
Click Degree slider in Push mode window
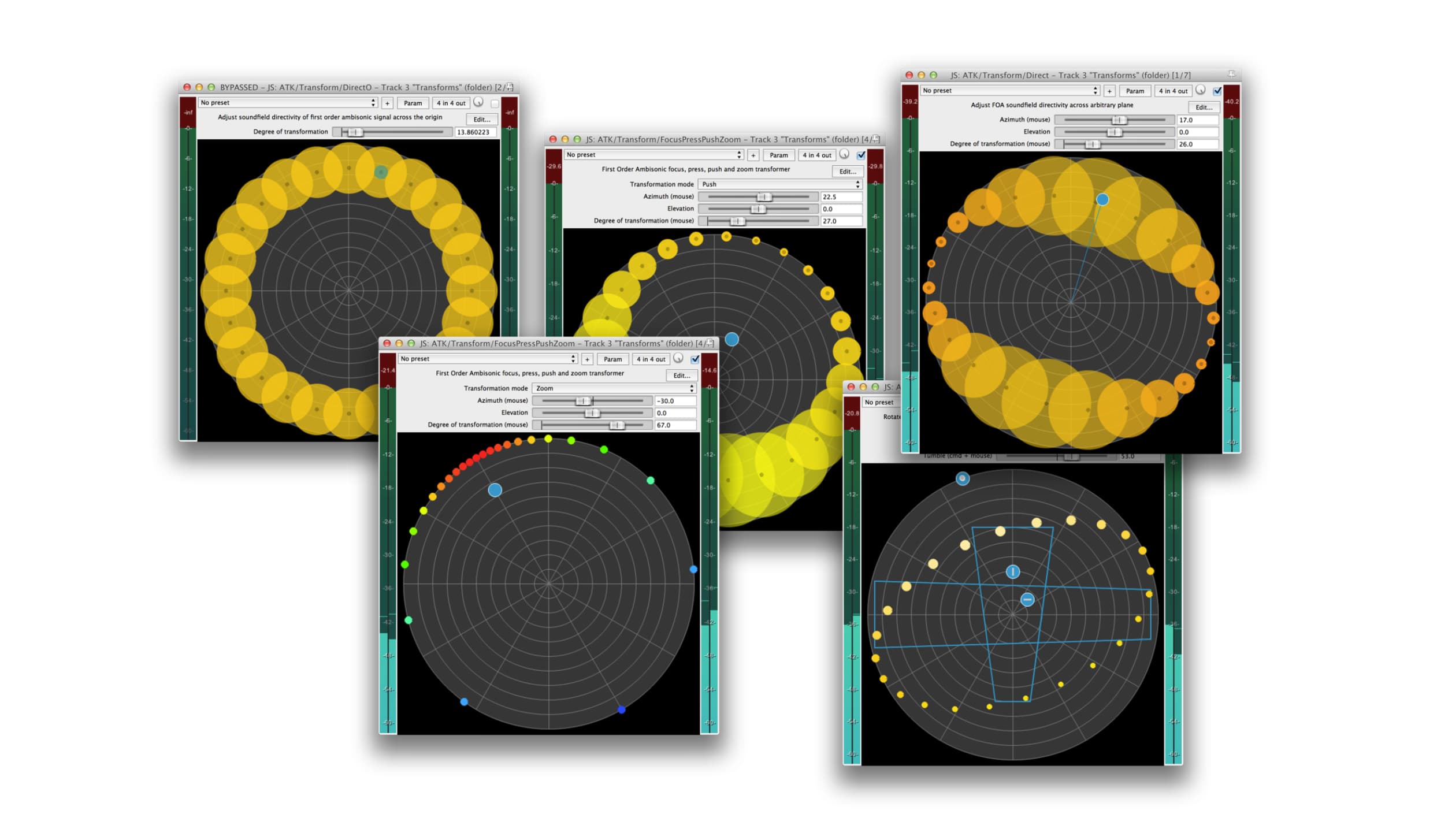click(758, 221)
